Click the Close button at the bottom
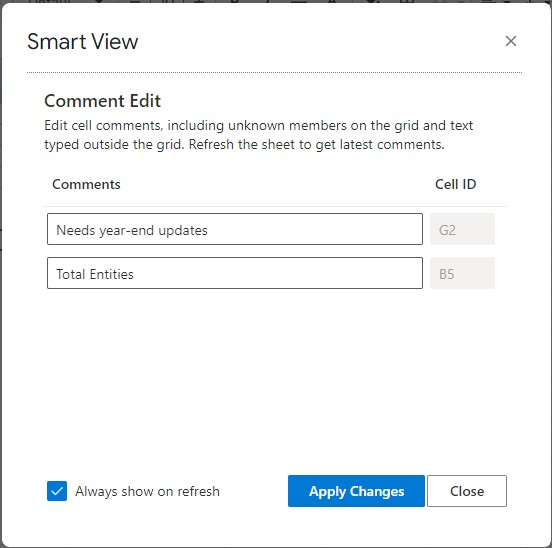 [467, 491]
